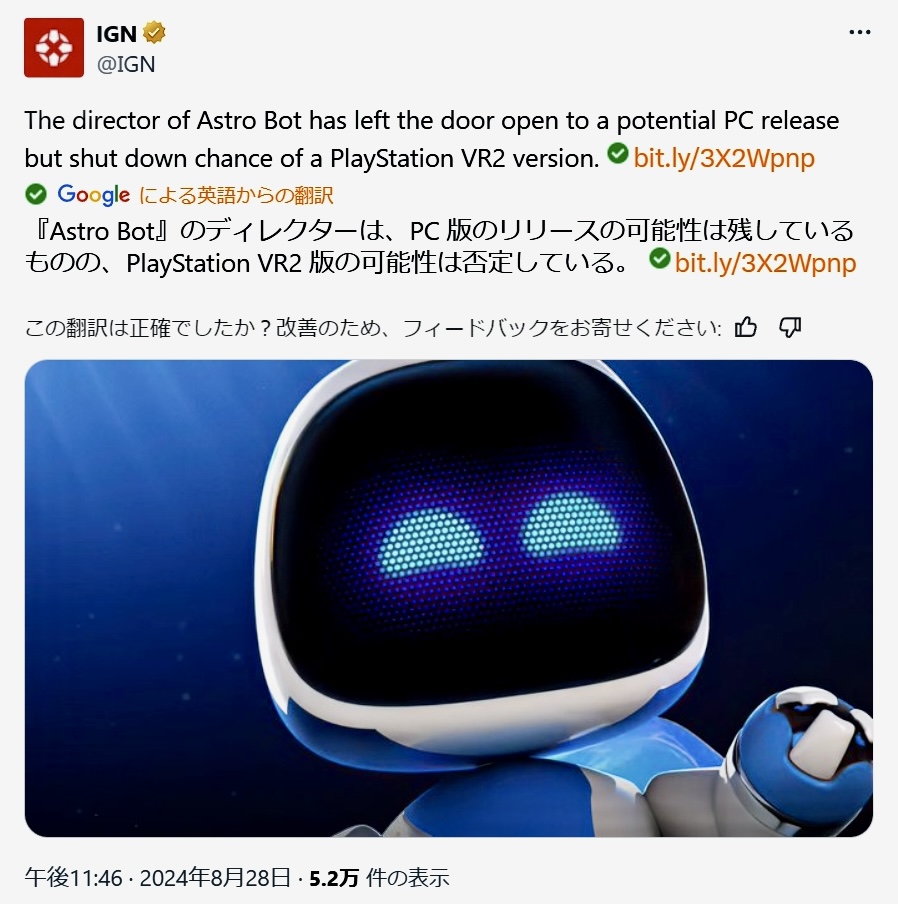Open the Astro Bot image
Screen dimensions: 898x904
pos(448,598)
